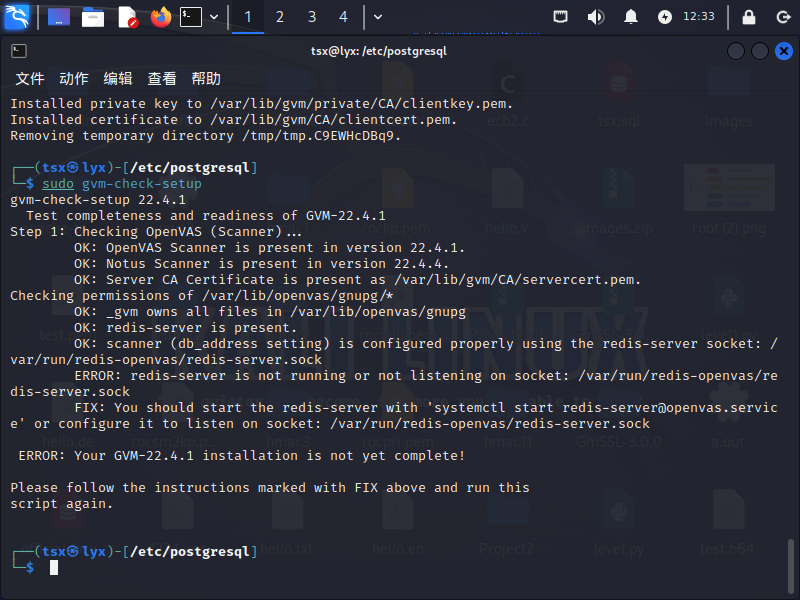Viewport: 800px width, 600px height.
Task: Open the notifications bell icon
Action: tap(631, 17)
